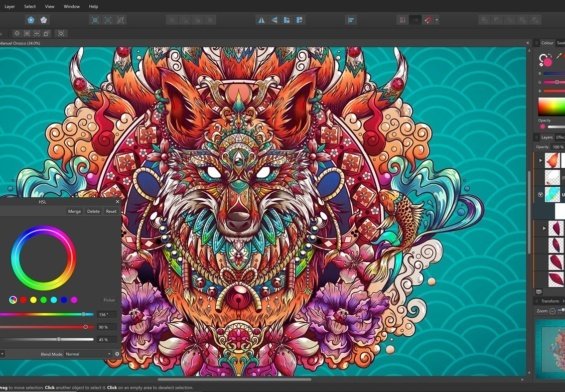This screenshot has width=565, height=392.
Task: Click the second view-mode icon in top toolbar
Action: 108,20
